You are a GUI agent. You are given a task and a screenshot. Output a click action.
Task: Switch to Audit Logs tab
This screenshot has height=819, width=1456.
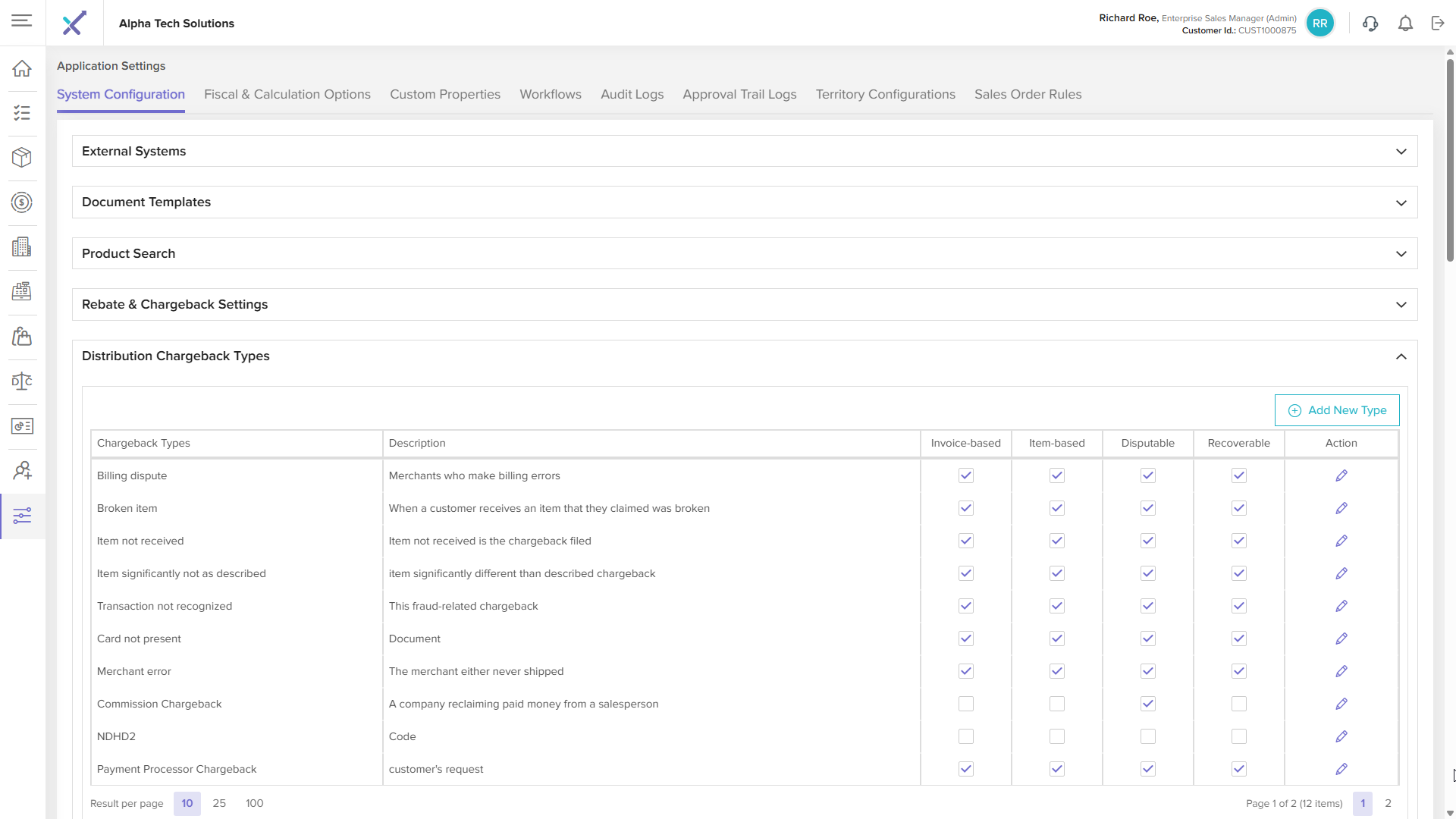click(x=632, y=94)
